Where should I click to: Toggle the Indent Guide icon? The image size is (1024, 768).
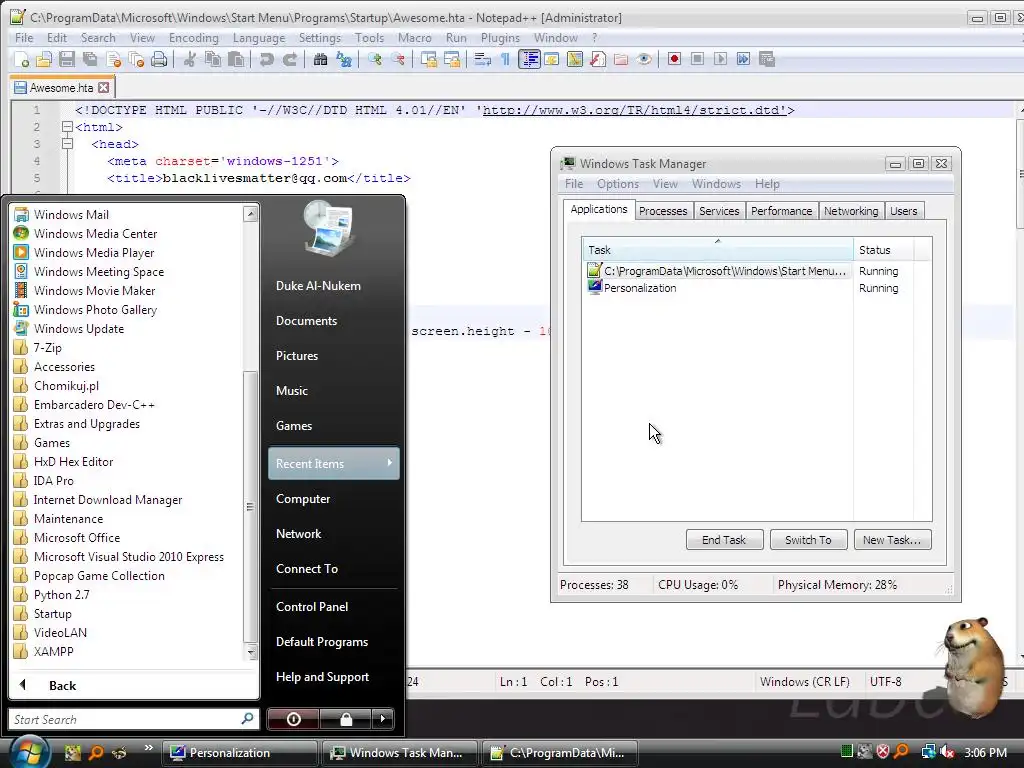pos(529,59)
